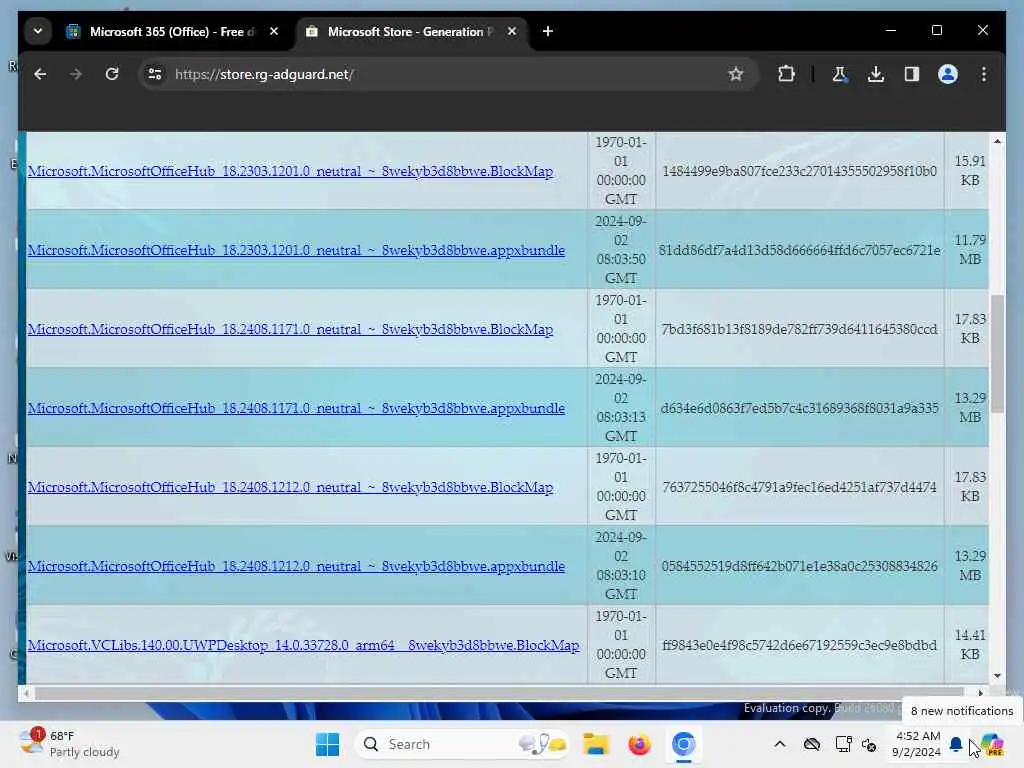Open the weather widget showing 68°F
Viewport: 1024px width, 768px height.
(69, 744)
